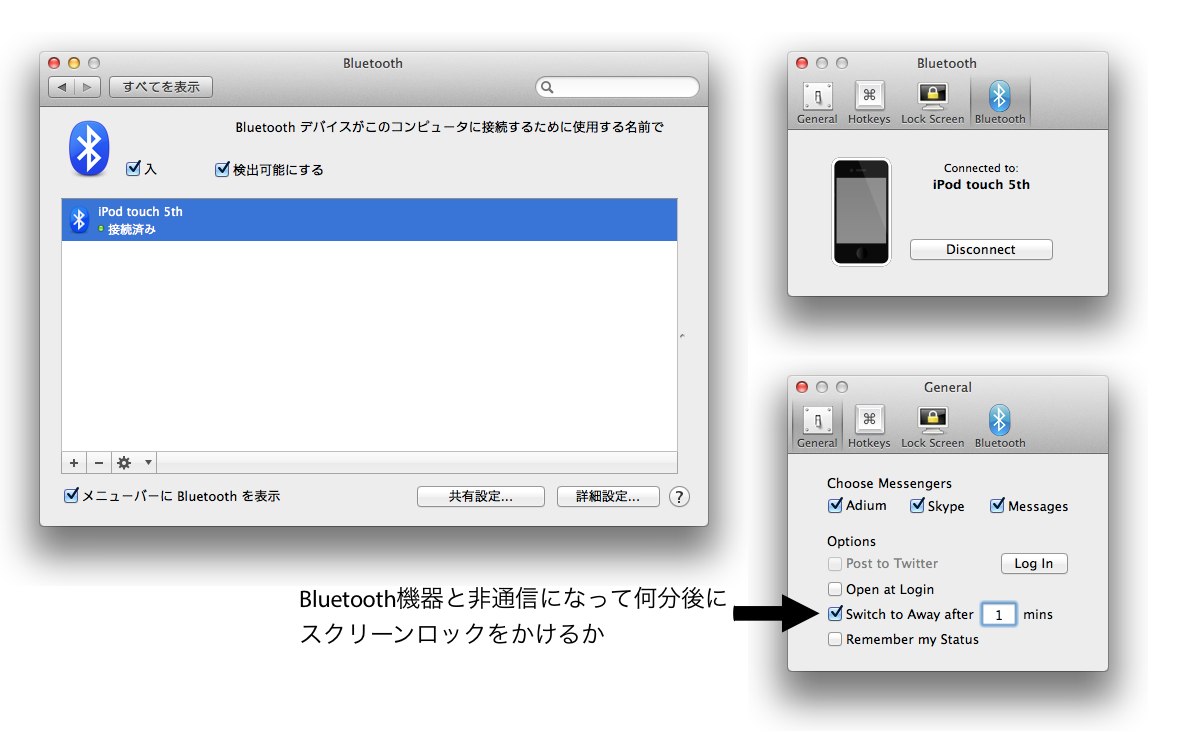Click Bluetooth icon beside iPod touch 5th row
The image size is (1200, 732).
tap(79, 220)
